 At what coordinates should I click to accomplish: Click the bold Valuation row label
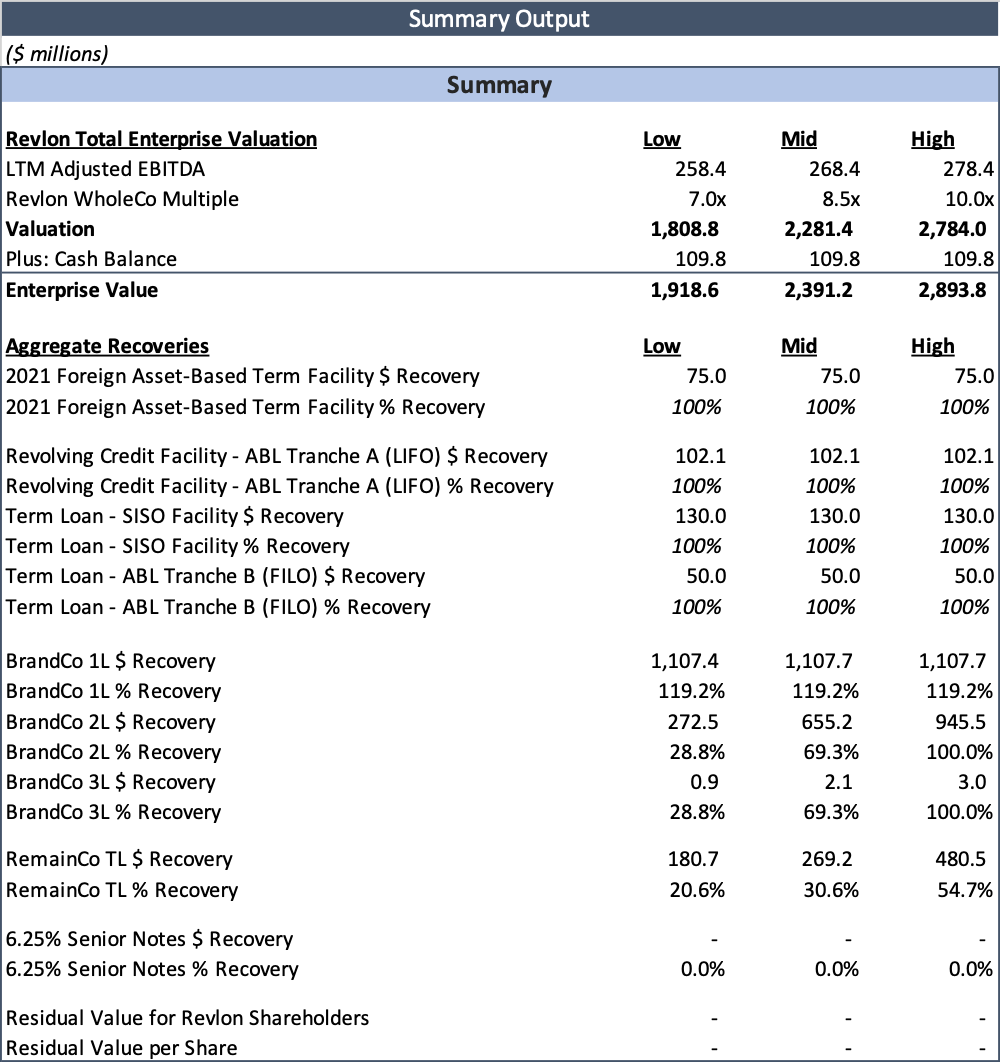pyautogui.click(x=50, y=229)
